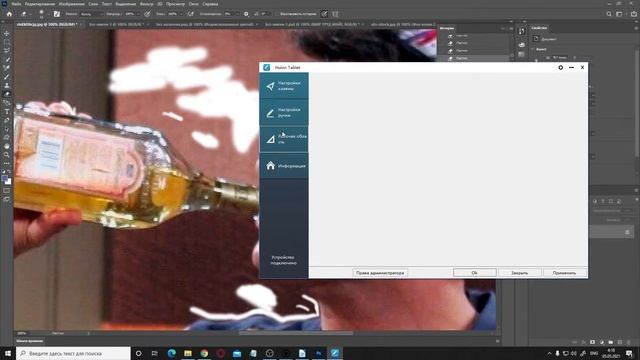
Task: Open Photoshop search magnifier icon
Action: [x=609, y=14]
